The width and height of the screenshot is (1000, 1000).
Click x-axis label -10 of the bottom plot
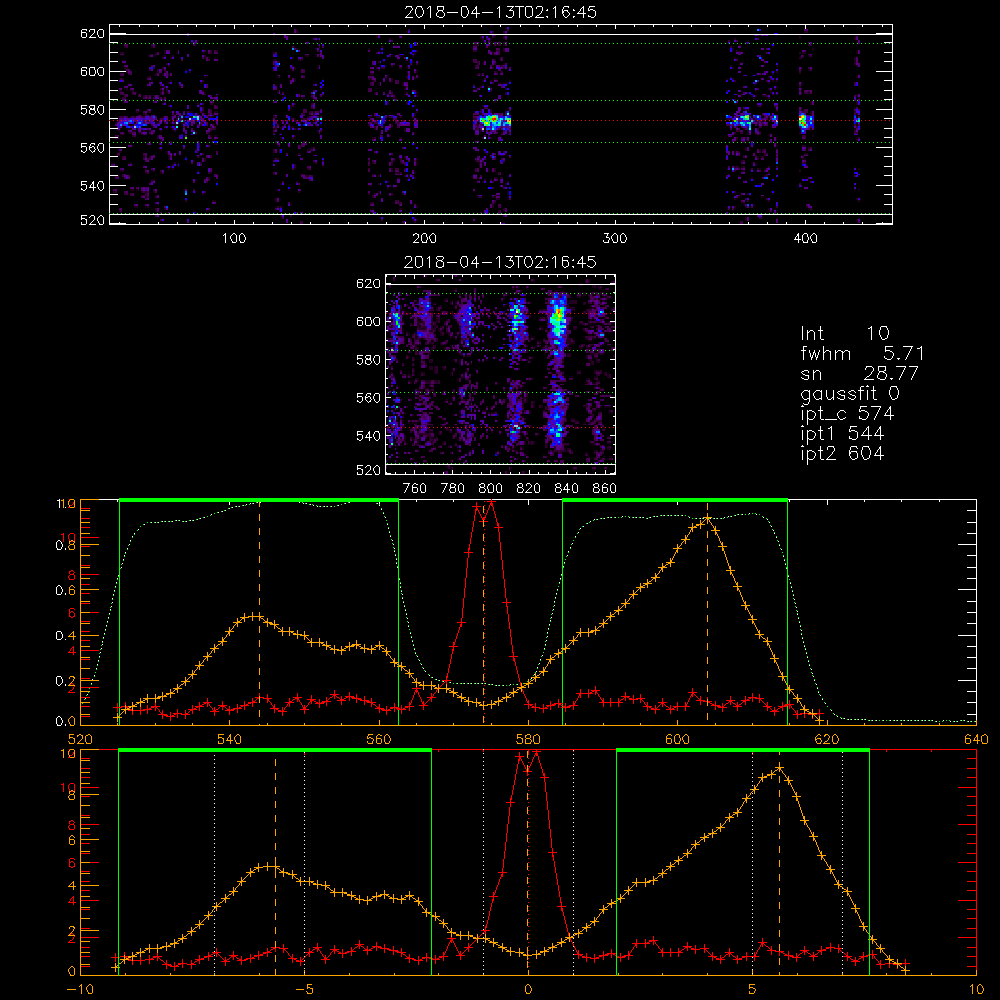coord(80,990)
